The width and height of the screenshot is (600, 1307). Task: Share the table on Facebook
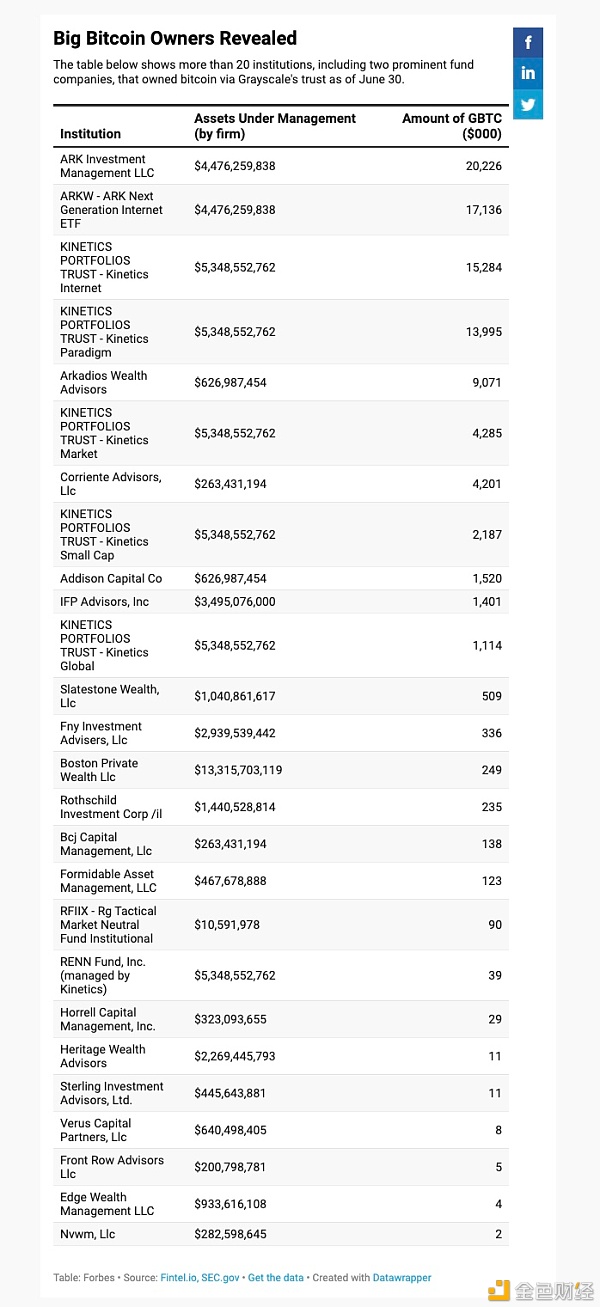click(x=528, y=42)
